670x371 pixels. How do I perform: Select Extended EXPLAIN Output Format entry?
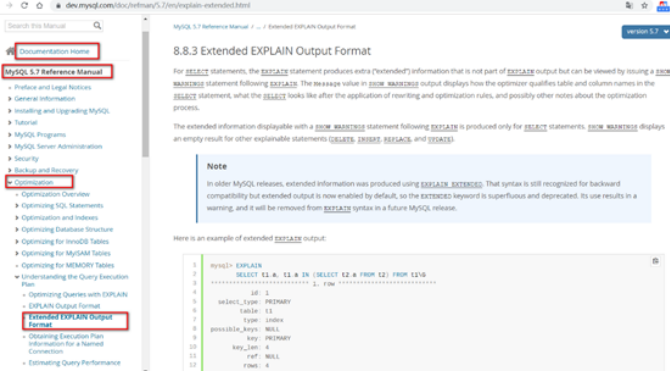71,321
